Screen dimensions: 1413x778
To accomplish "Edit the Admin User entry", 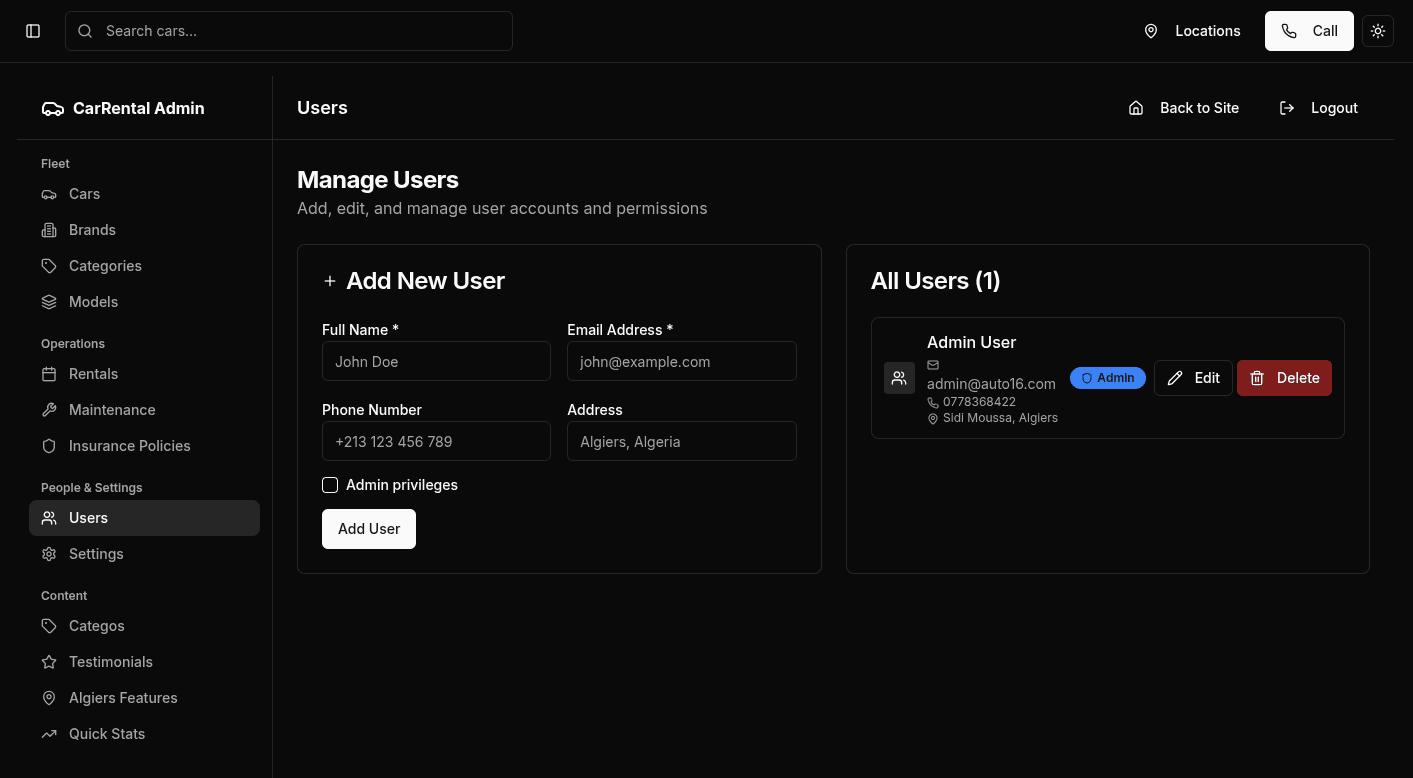I will point(1193,378).
